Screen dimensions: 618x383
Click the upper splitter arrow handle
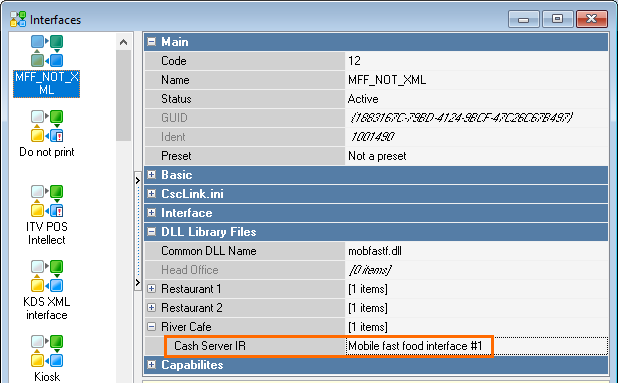[138, 180]
